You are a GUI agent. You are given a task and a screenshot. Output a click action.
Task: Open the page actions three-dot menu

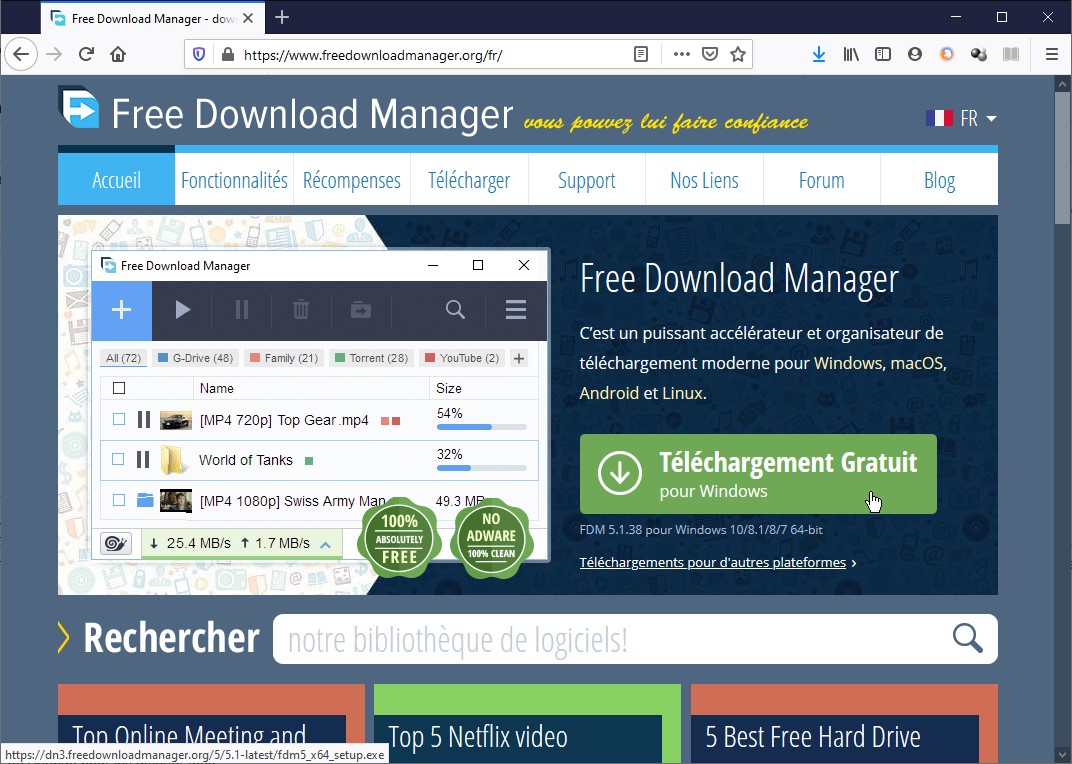click(x=681, y=54)
